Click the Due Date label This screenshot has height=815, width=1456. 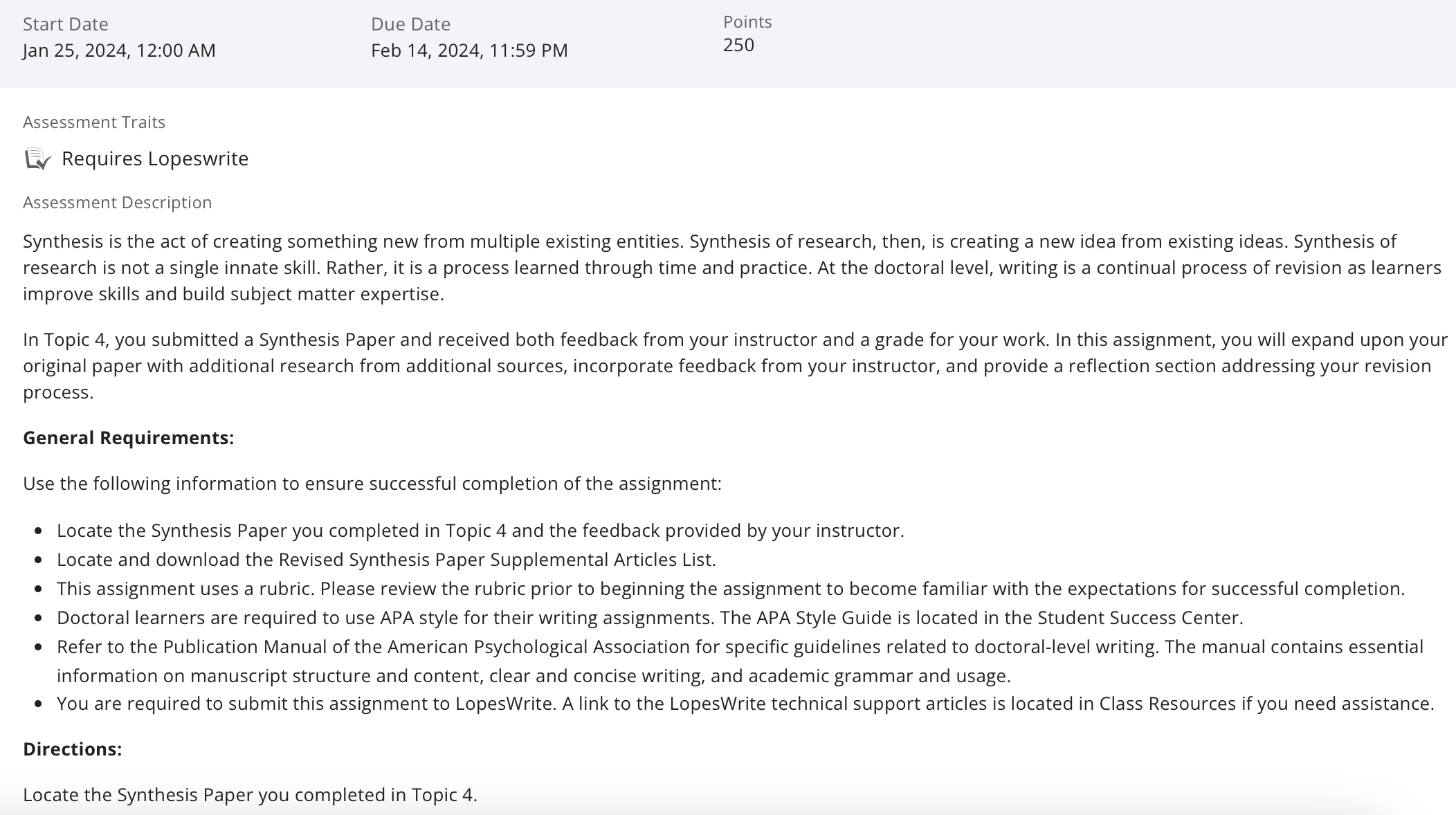coord(410,24)
